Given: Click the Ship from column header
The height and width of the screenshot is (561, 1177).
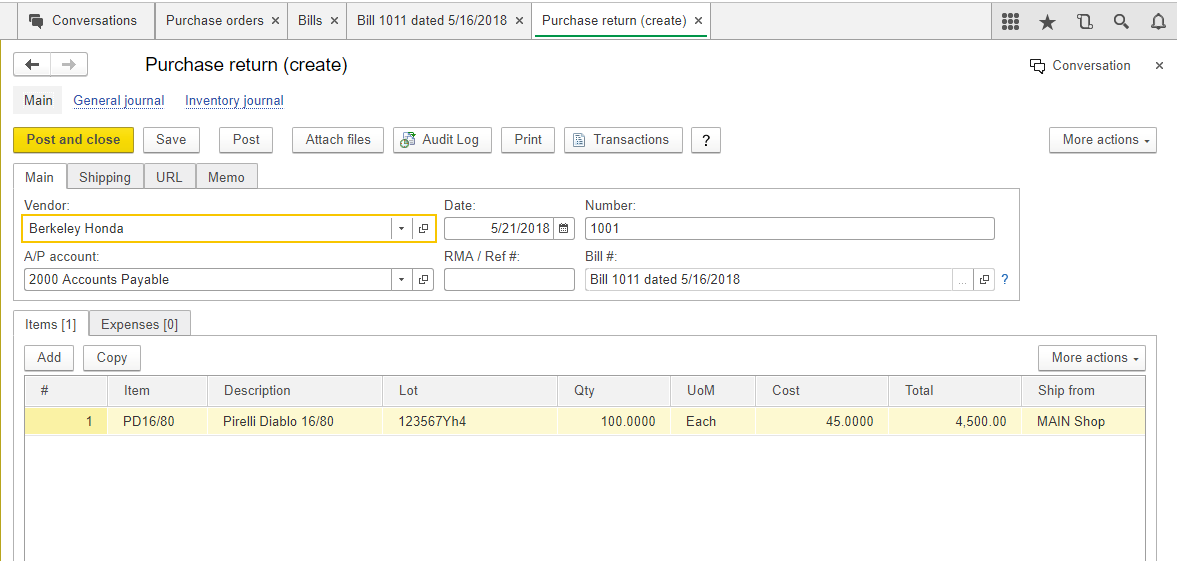Looking at the screenshot, I should pyautogui.click(x=1083, y=391).
